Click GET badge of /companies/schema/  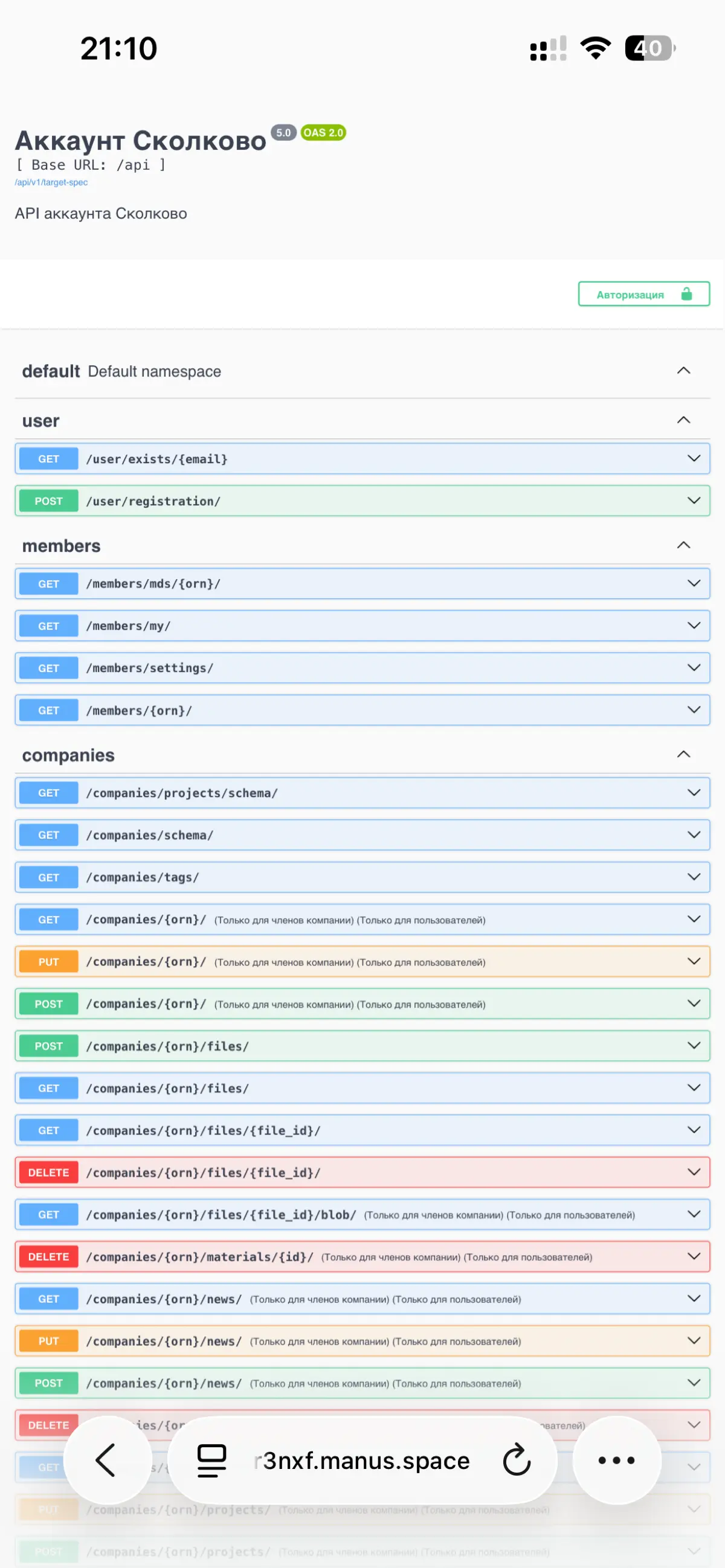[49, 834]
